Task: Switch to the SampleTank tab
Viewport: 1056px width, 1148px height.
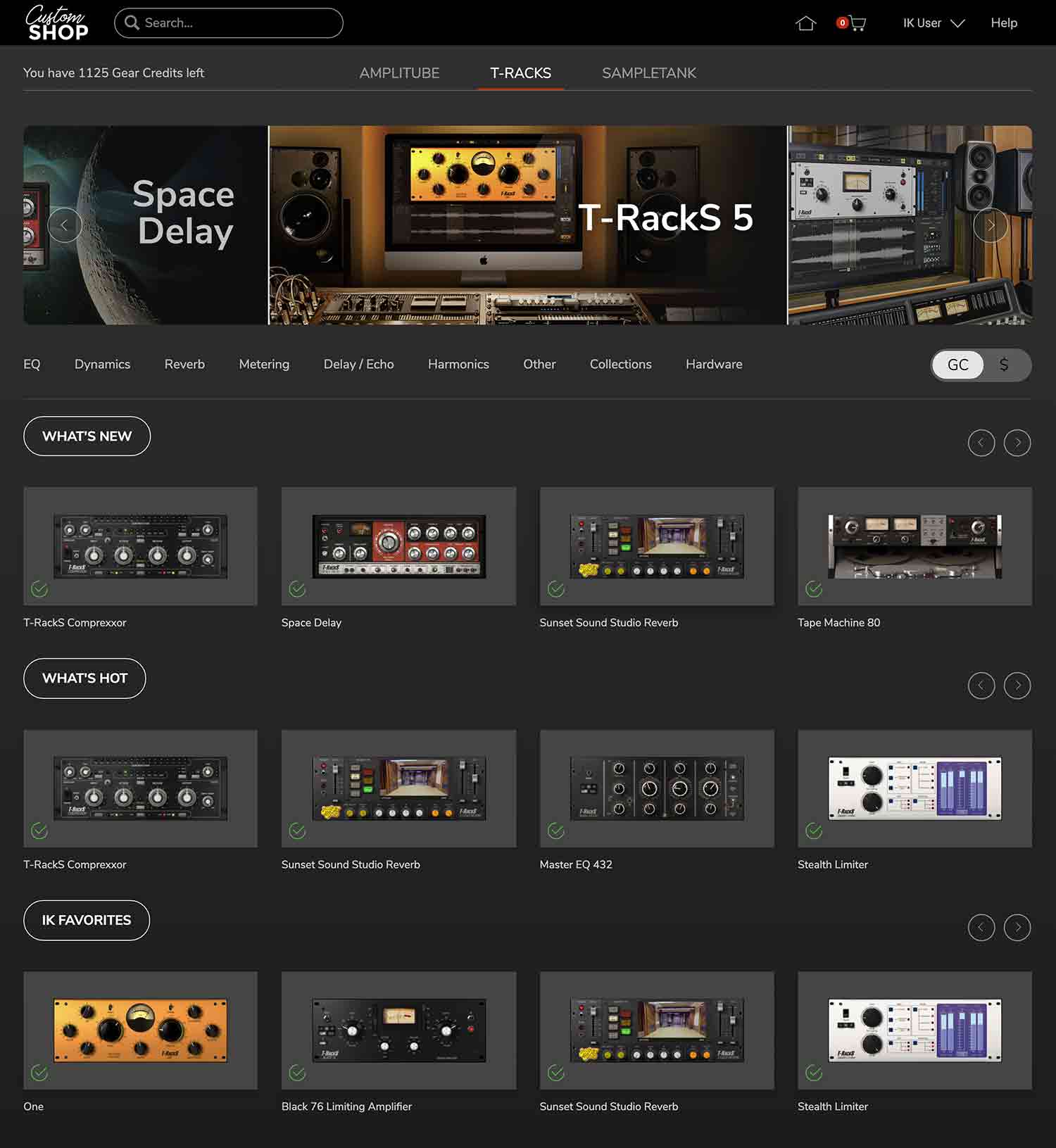Action: coord(648,73)
